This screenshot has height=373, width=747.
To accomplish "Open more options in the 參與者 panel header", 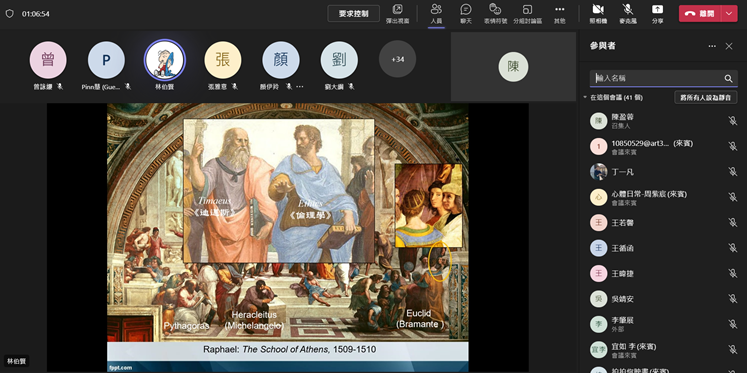I will [x=712, y=46].
